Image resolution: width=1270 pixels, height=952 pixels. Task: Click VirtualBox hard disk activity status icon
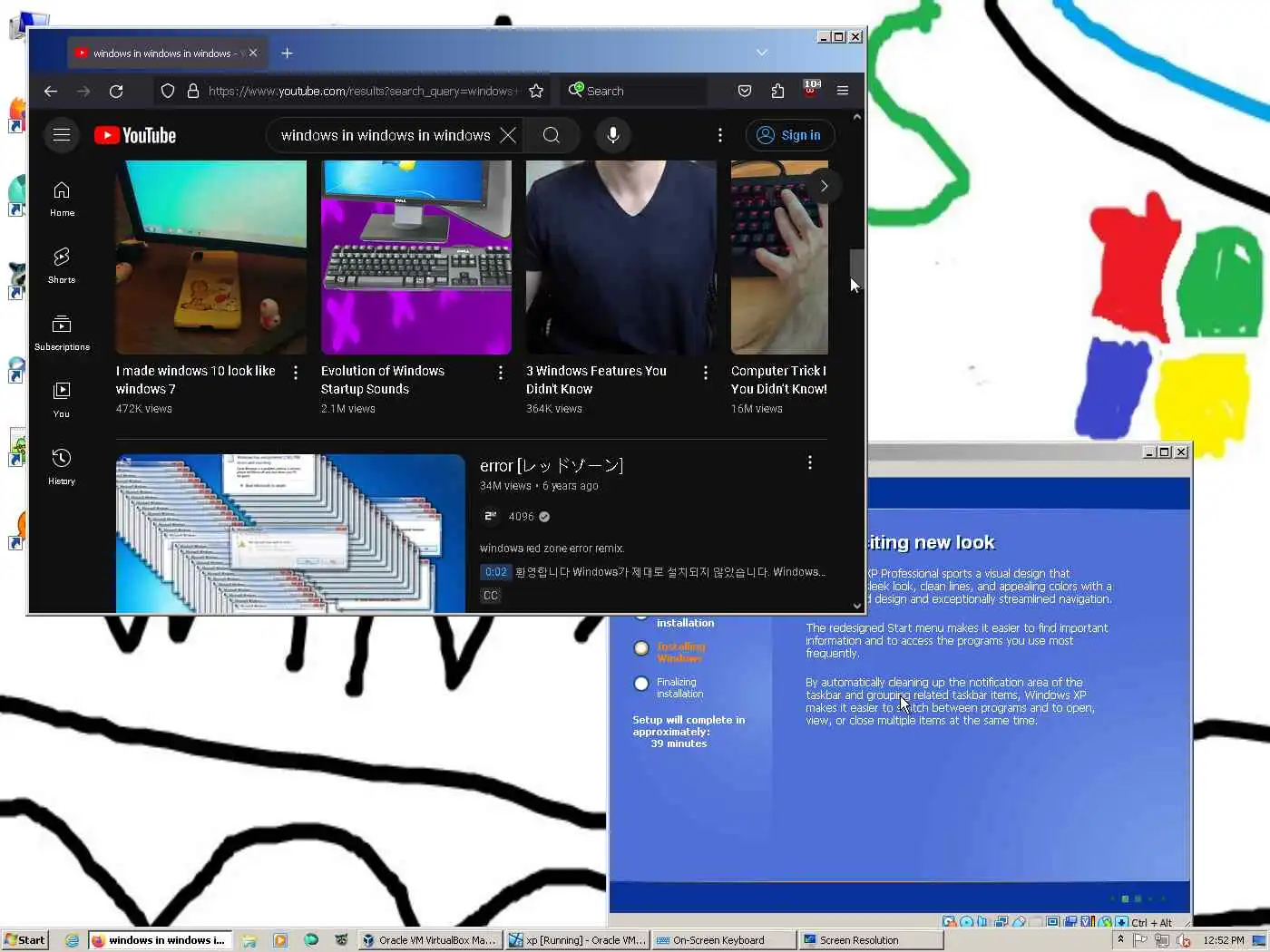[949, 922]
